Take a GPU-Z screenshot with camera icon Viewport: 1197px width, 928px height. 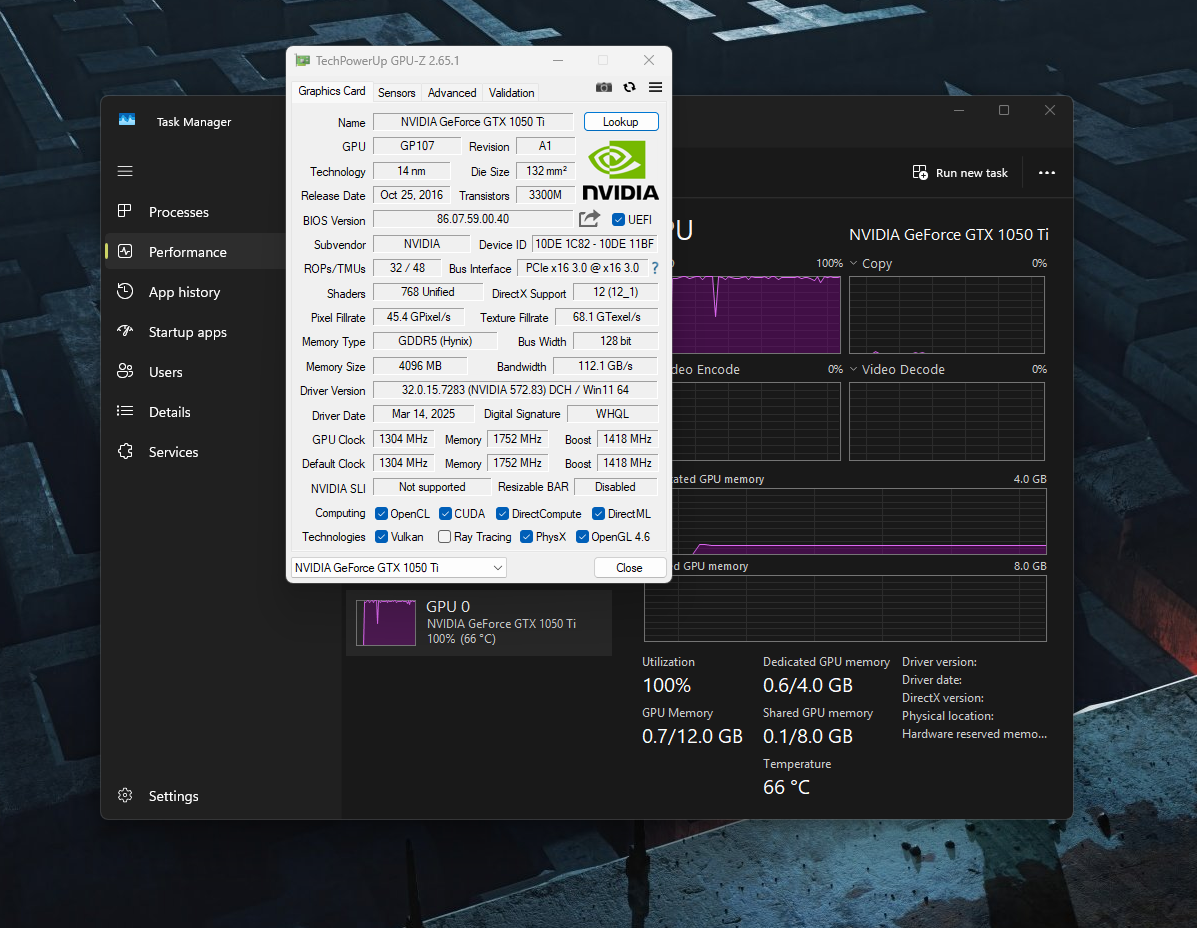coord(603,88)
